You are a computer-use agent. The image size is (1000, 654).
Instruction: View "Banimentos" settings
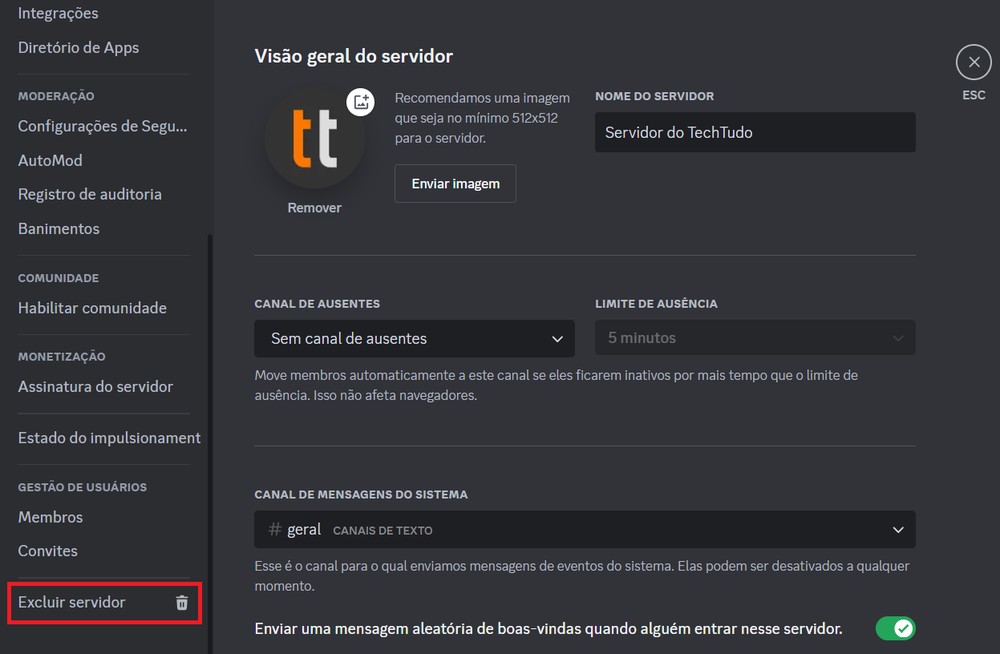[58, 228]
